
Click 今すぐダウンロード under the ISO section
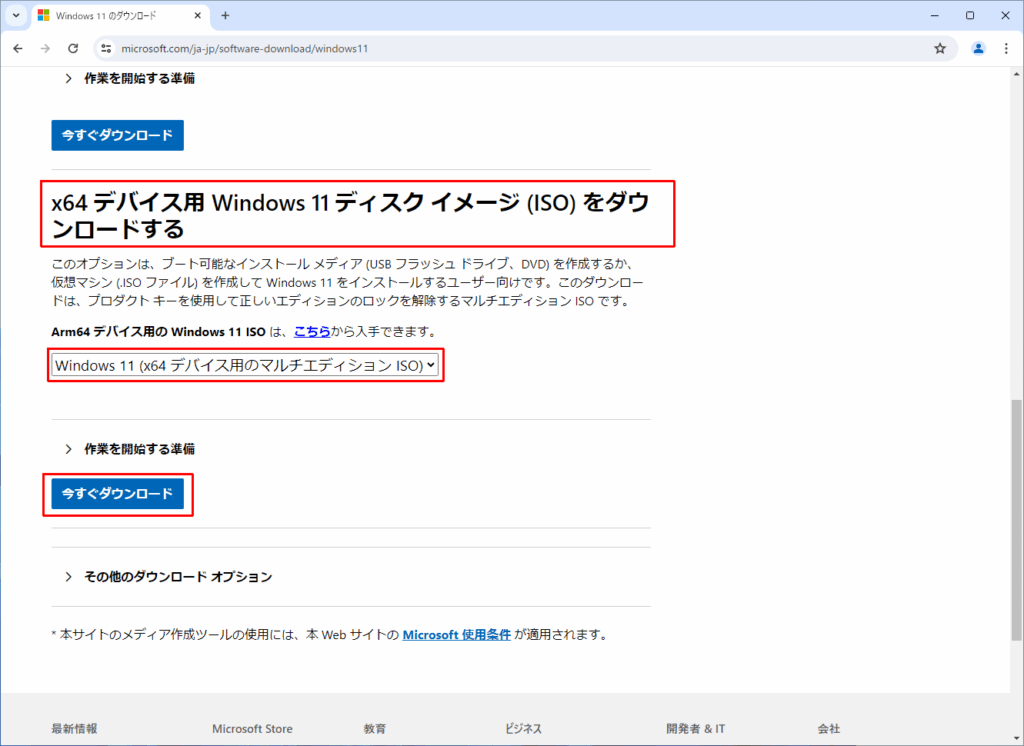118,493
